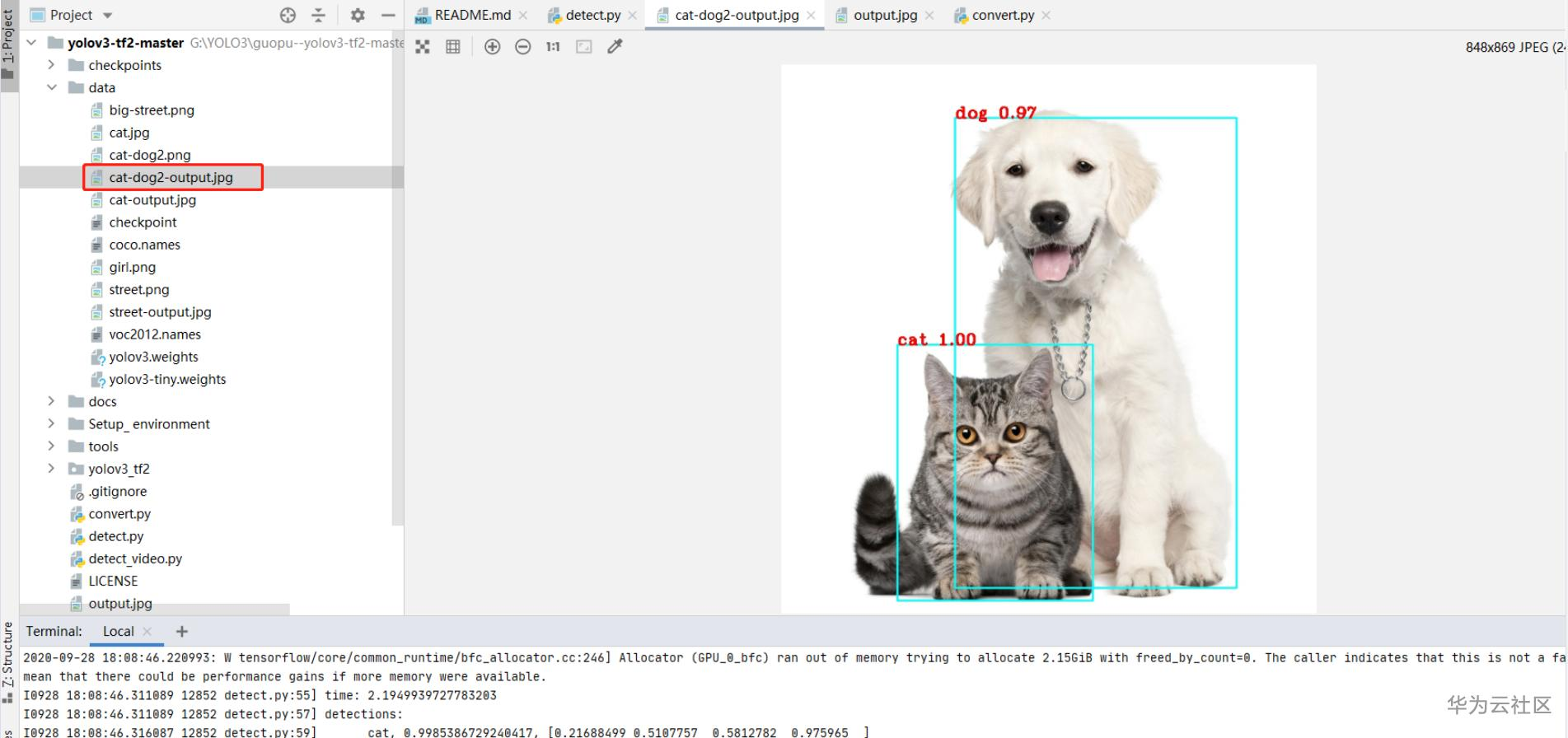Select the color picker eyedropper tool
The height and width of the screenshot is (738, 1568).
(615, 47)
